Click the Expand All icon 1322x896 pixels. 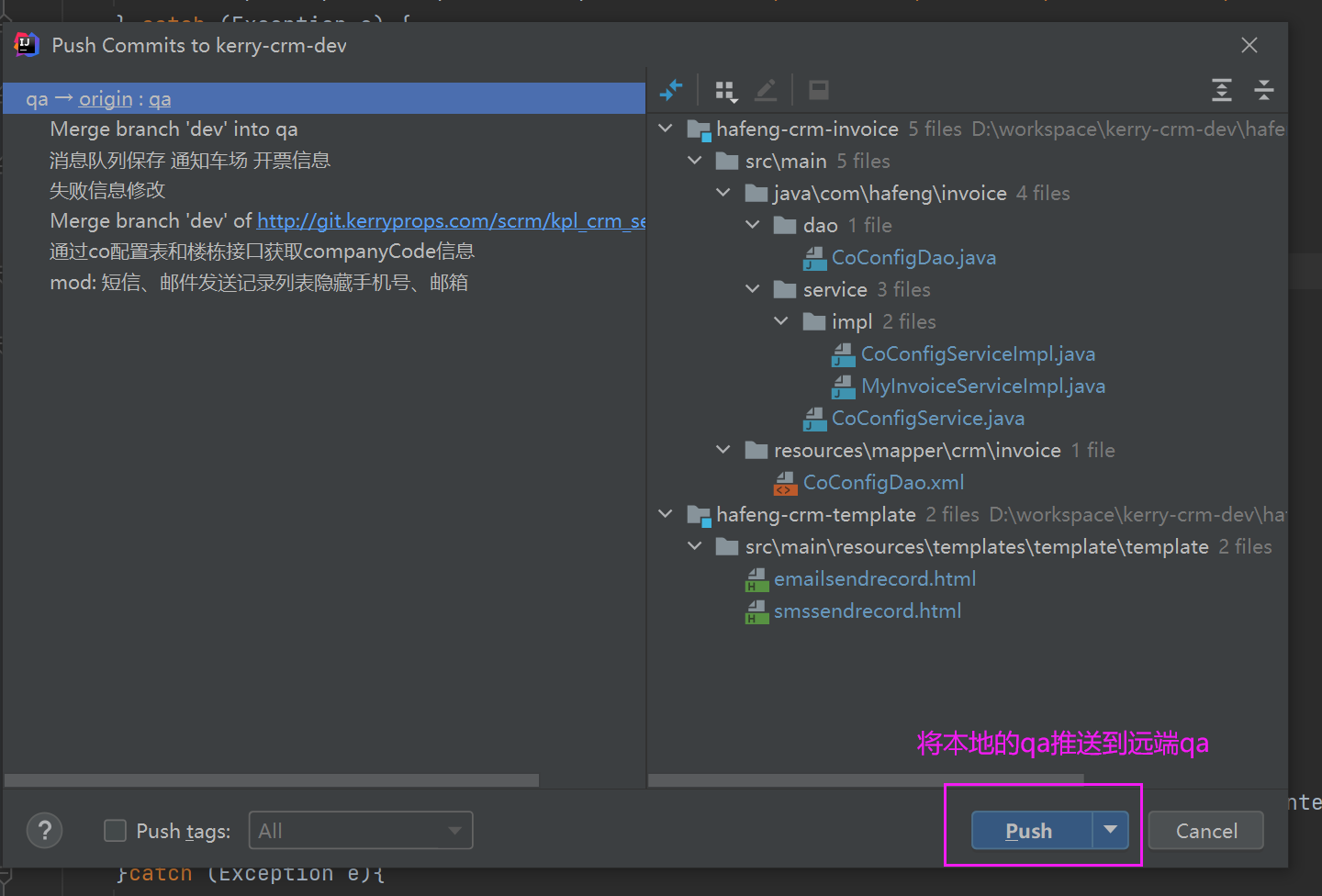pos(1221,90)
